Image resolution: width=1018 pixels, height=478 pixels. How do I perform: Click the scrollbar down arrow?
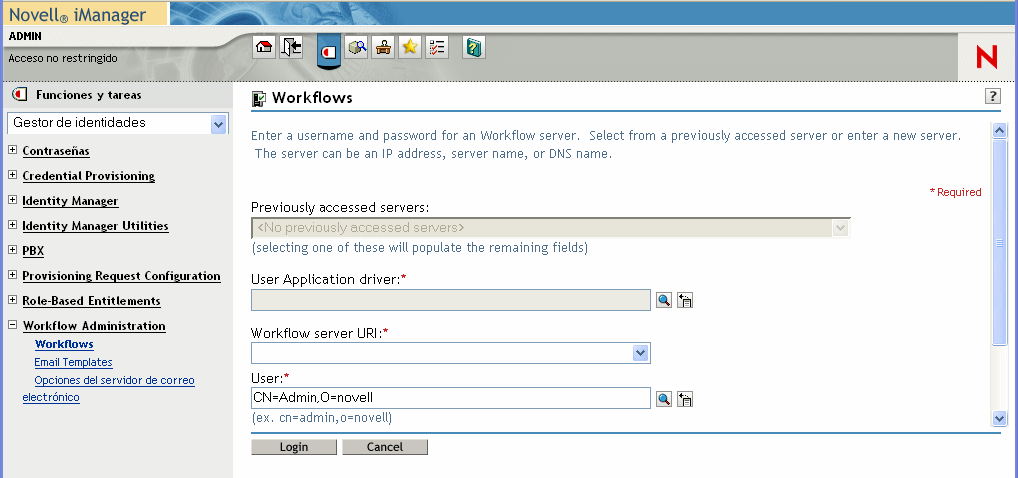coord(999,418)
